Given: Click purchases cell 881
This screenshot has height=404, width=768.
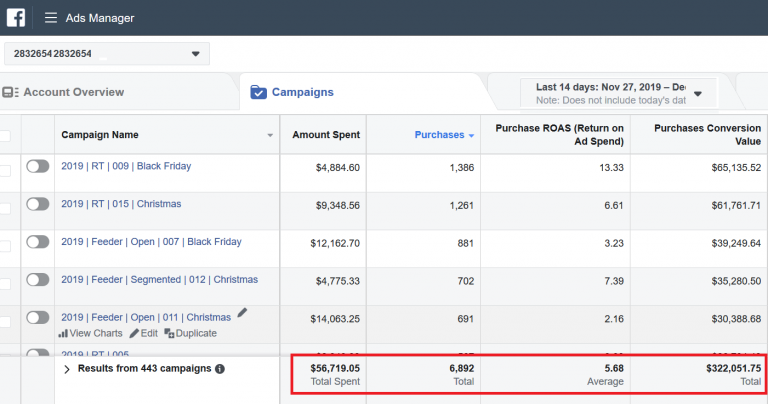Looking at the screenshot, I should coord(465,243).
